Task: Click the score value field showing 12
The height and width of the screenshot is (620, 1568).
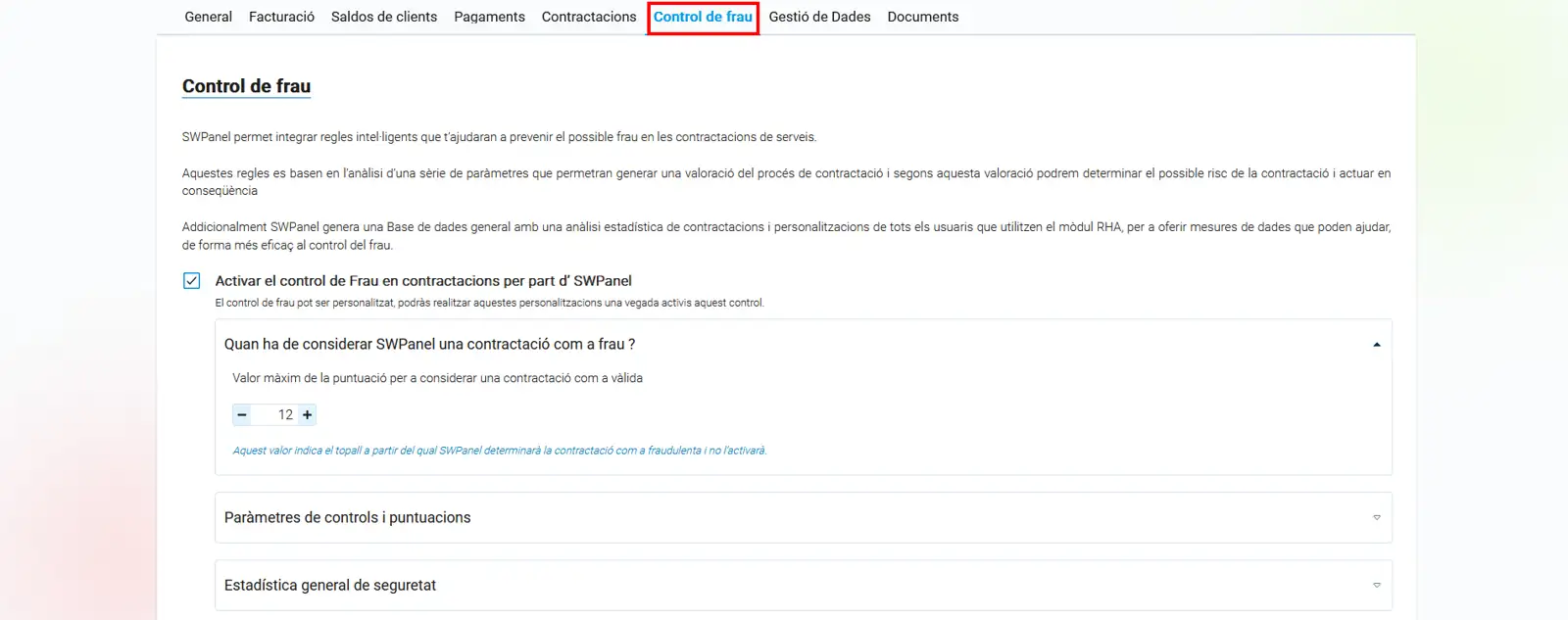Action: [x=275, y=415]
